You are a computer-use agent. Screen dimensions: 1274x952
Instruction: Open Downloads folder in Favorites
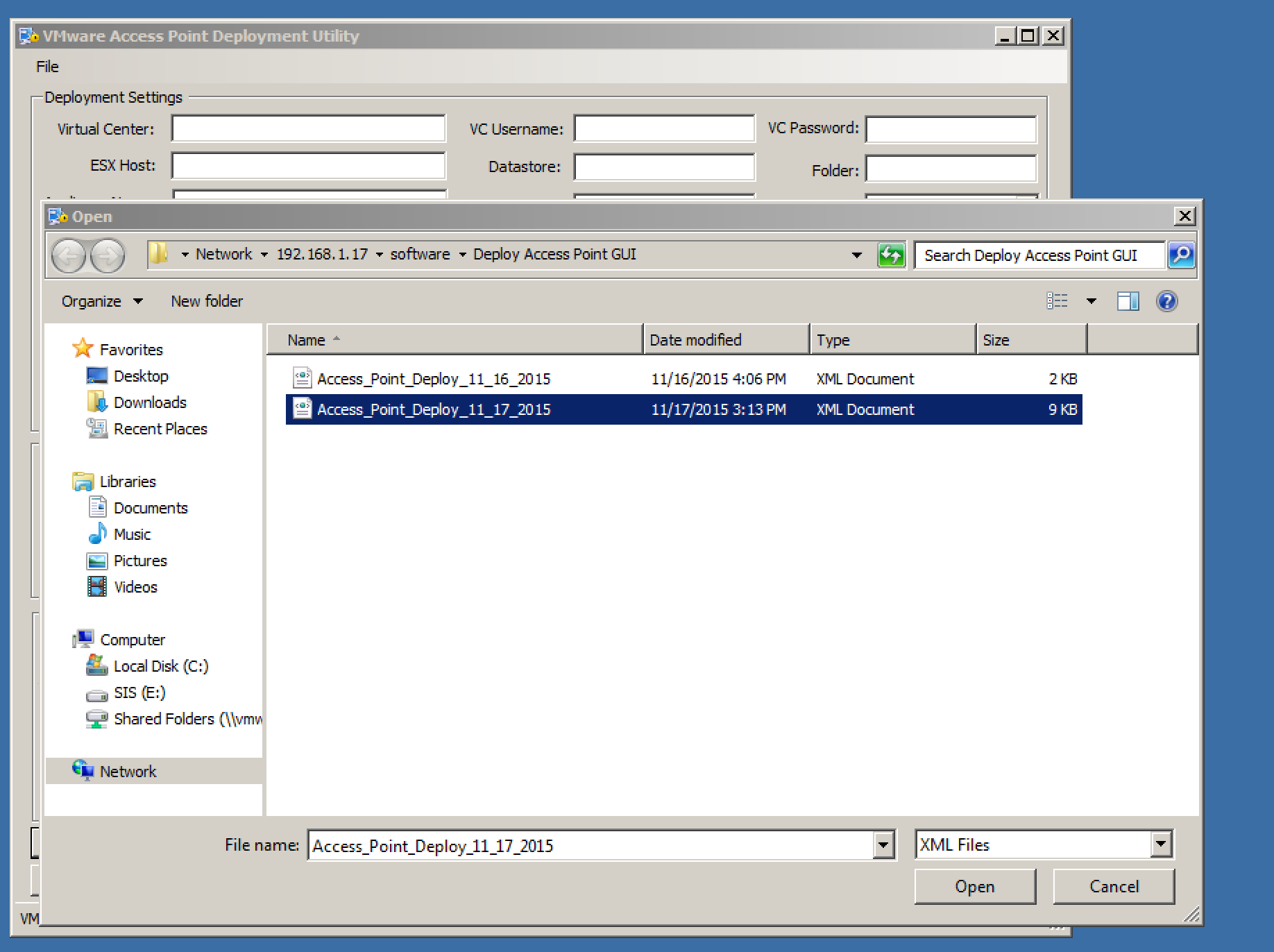point(150,402)
